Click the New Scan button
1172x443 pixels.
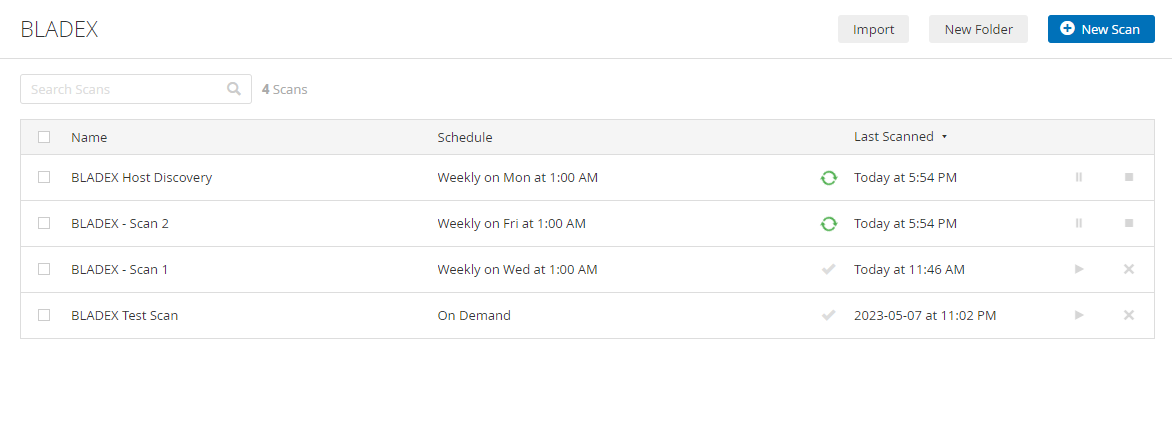pos(1101,29)
